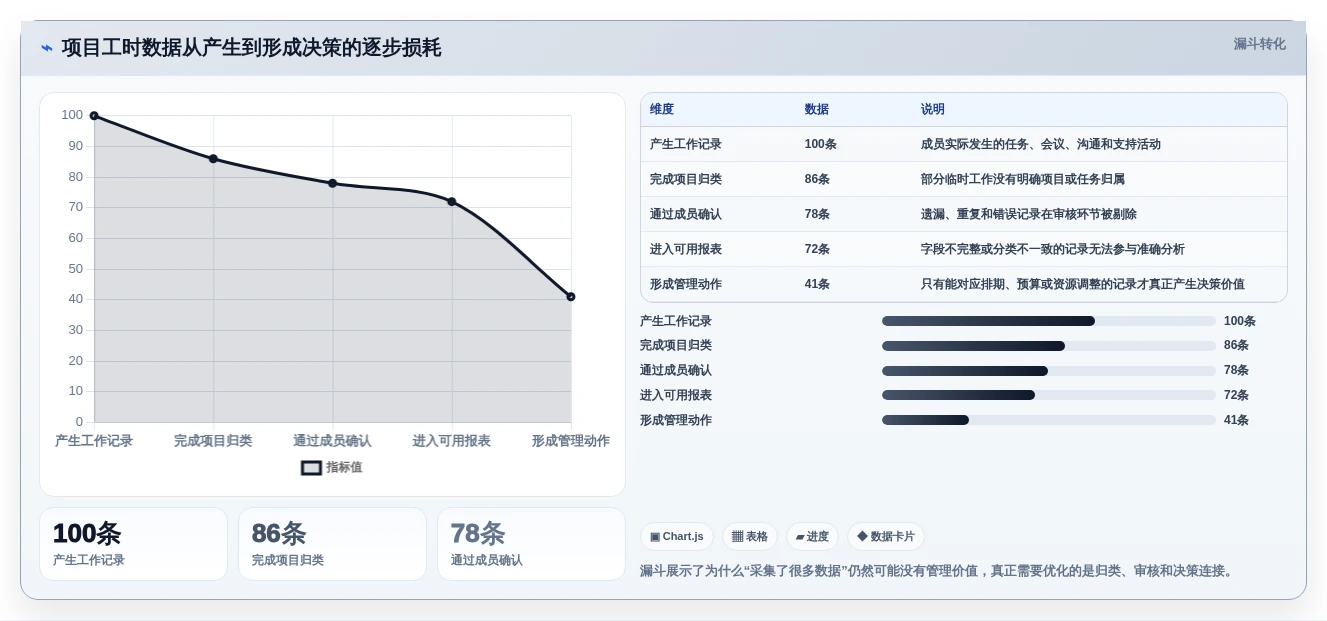The height and width of the screenshot is (621, 1327).
Task: Click the x-axis label 产生工作记录
Action: (x=94, y=441)
